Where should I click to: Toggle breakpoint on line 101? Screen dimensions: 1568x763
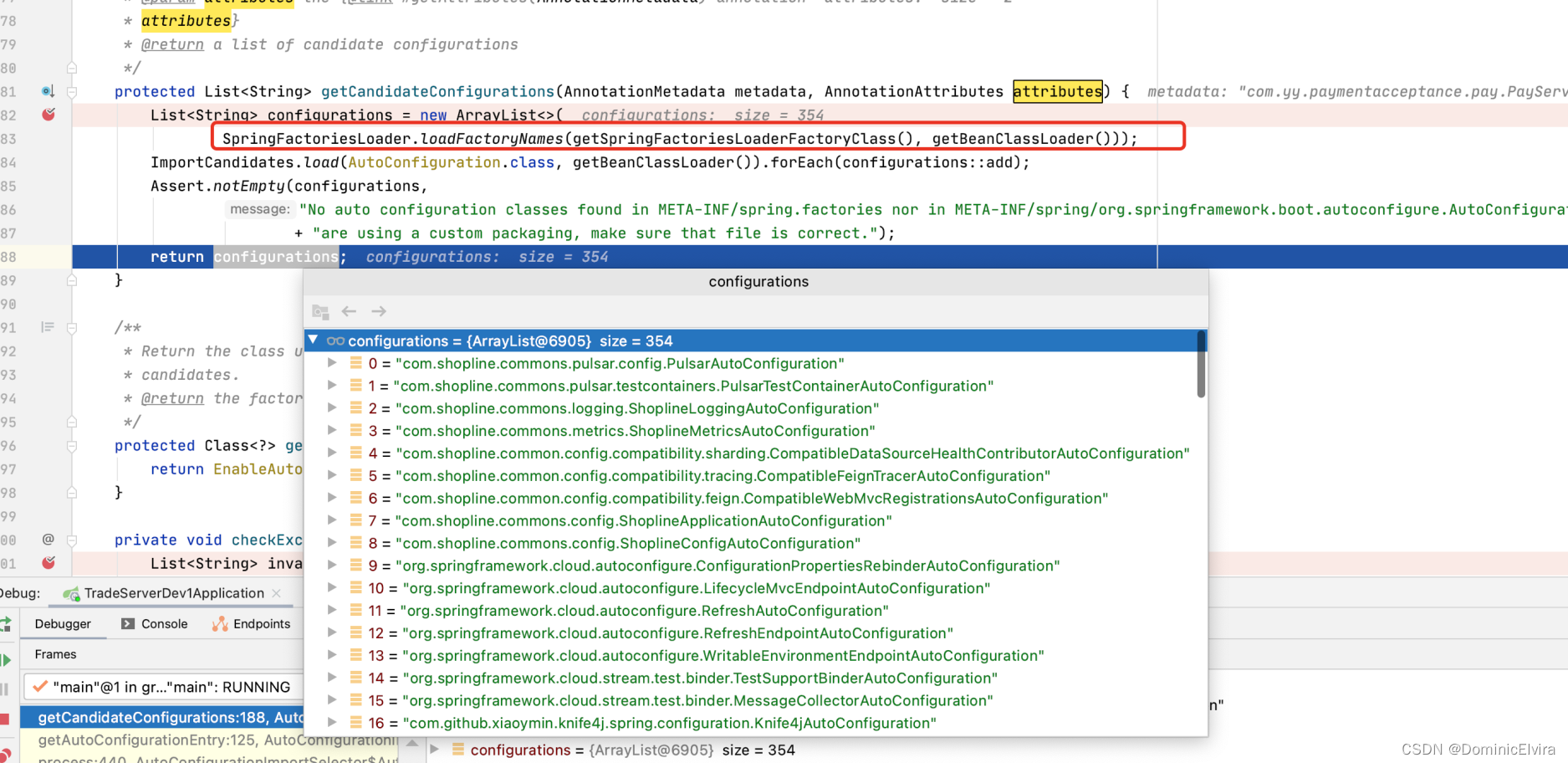[x=49, y=563]
